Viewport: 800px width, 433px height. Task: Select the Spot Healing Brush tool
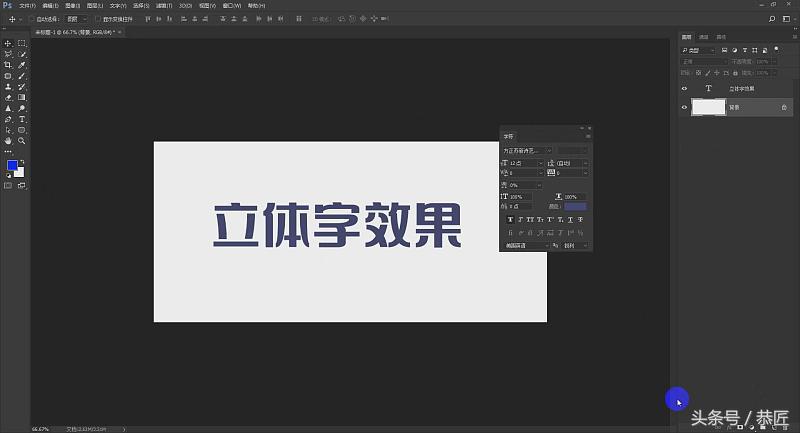(8, 76)
